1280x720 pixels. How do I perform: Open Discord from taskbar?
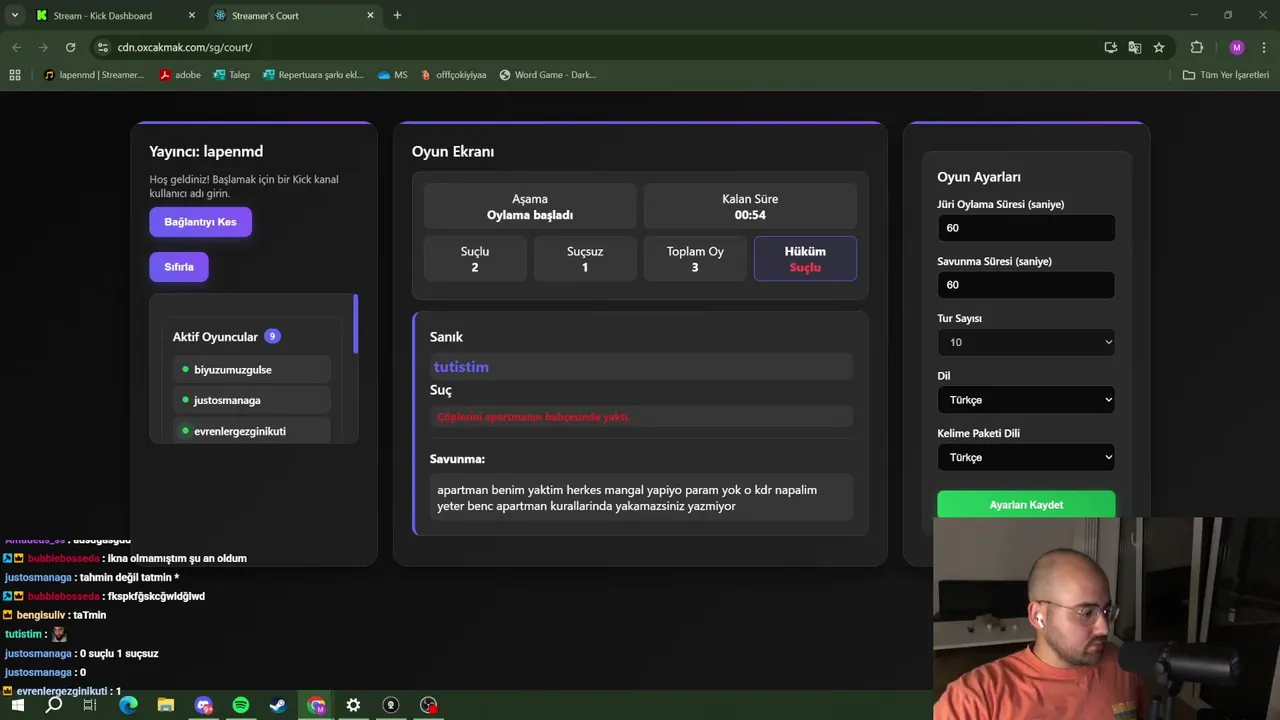204,705
